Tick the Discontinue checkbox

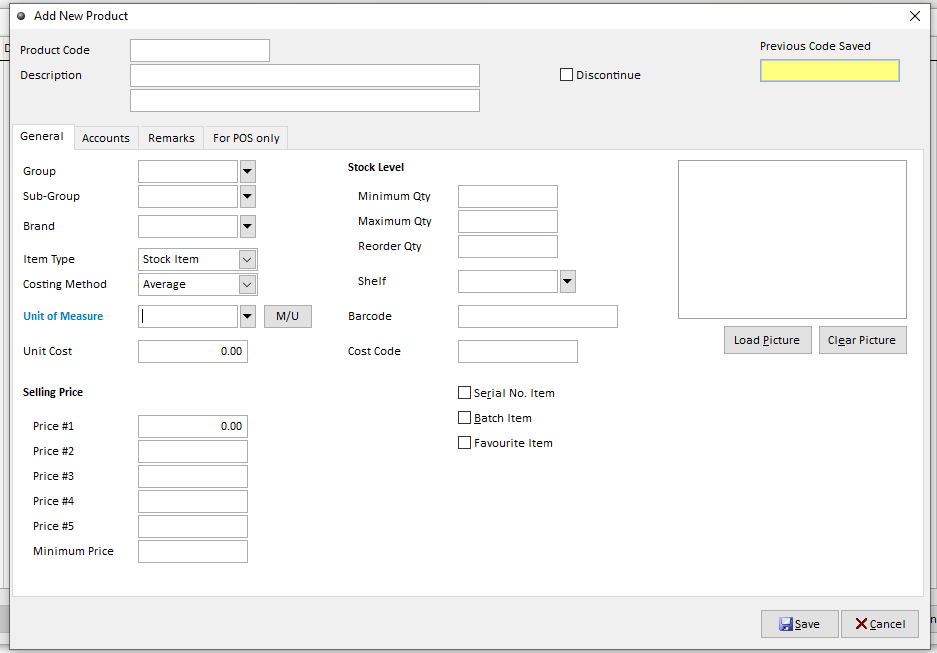point(566,75)
